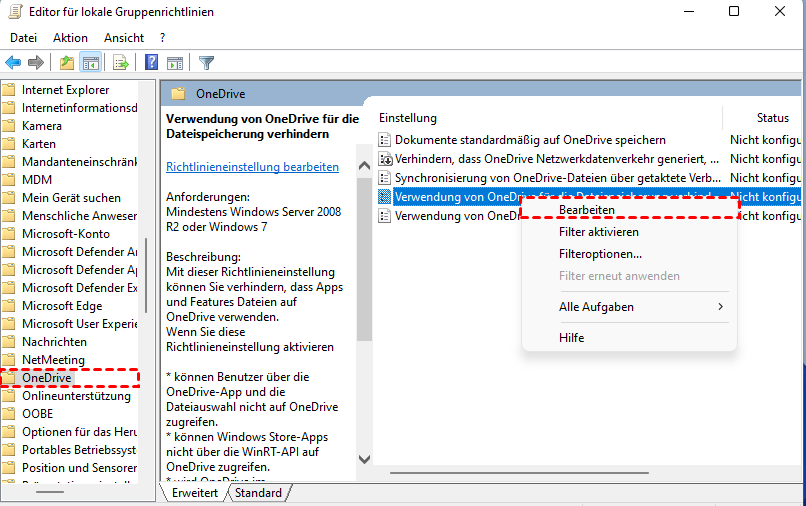Image resolution: width=806 pixels, height=506 pixels.
Task: Click the Internet Explorer folder icon
Action: click(x=9, y=90)
